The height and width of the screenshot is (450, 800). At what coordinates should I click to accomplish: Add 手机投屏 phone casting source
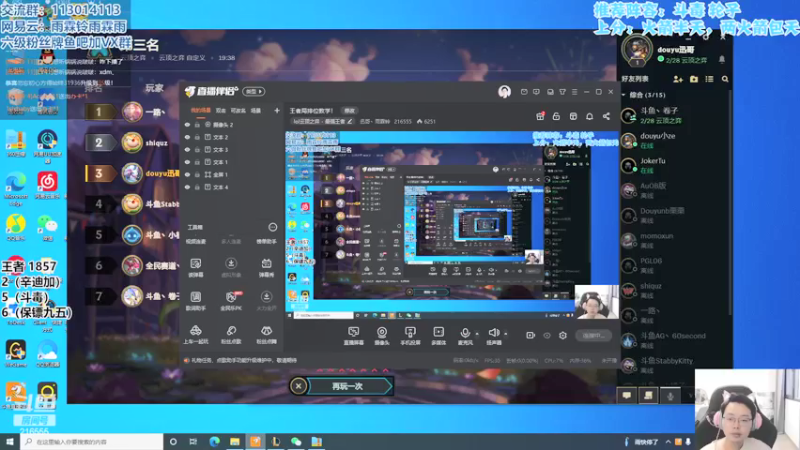410,336
